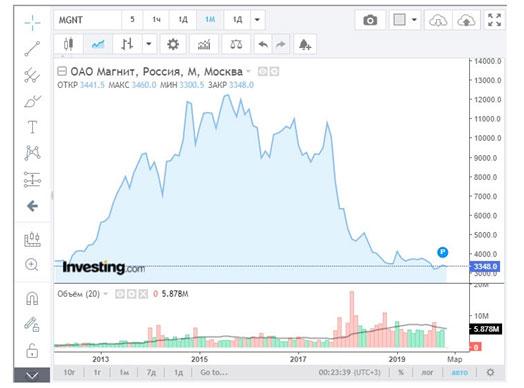Viewport: 524px width, 388px height.
Task: Select bars chart style
Action: 127,44
